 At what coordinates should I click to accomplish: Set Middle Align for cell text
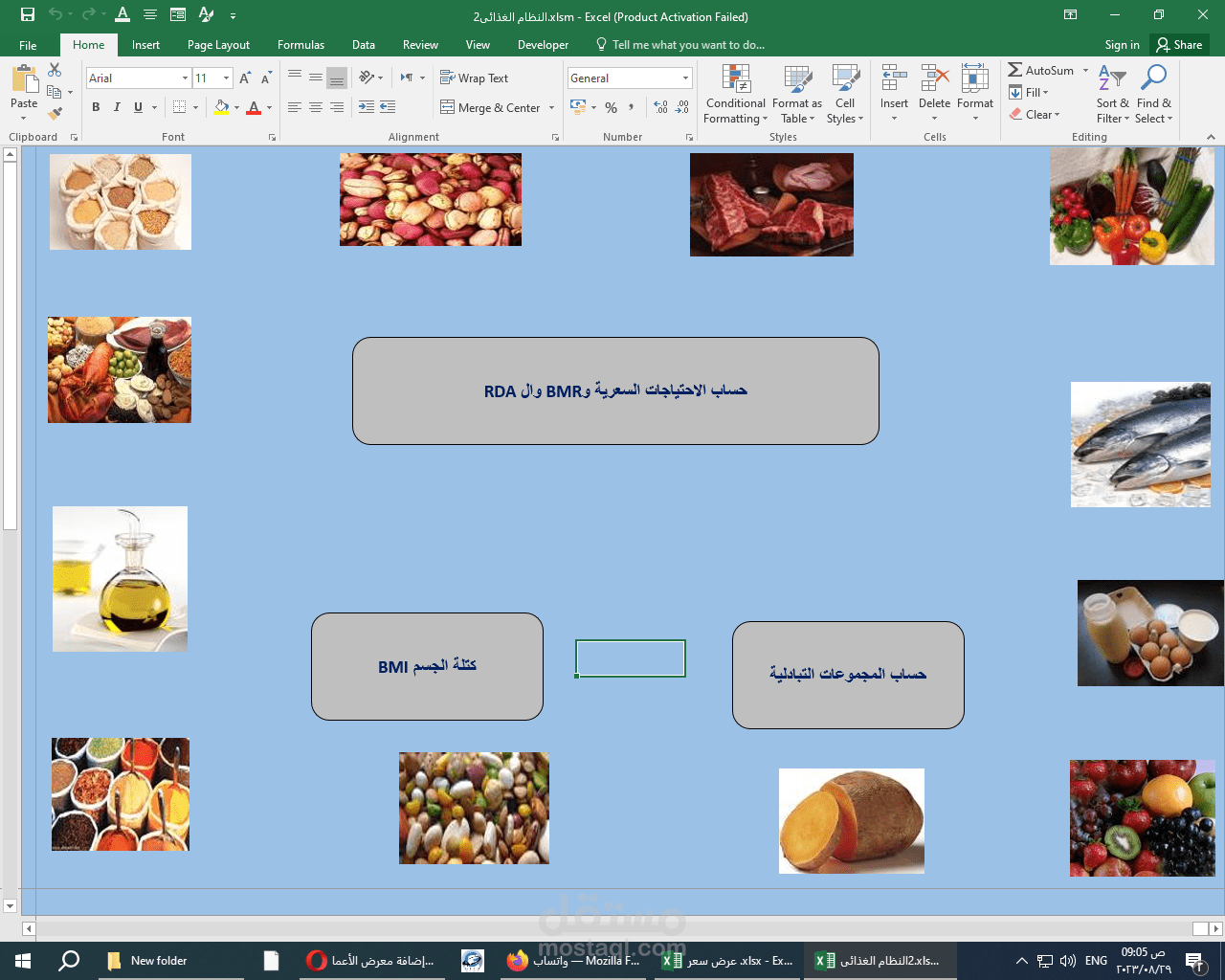316,78
